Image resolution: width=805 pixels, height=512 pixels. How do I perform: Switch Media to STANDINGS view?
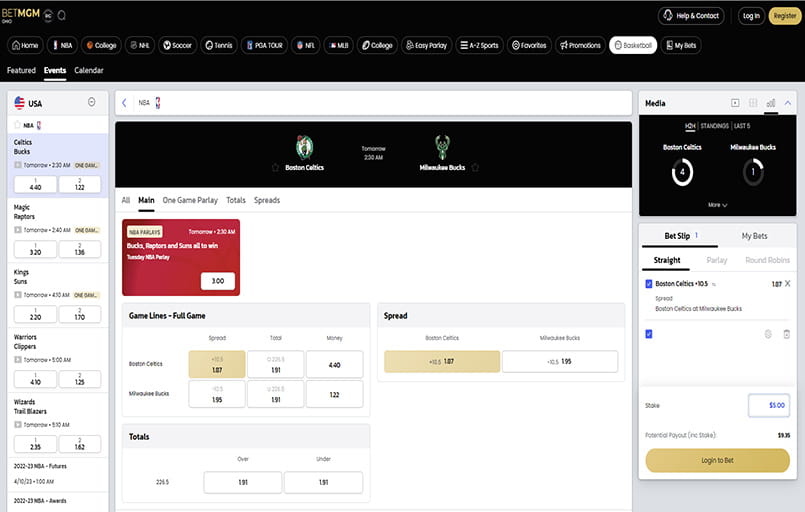click(714, 126)
